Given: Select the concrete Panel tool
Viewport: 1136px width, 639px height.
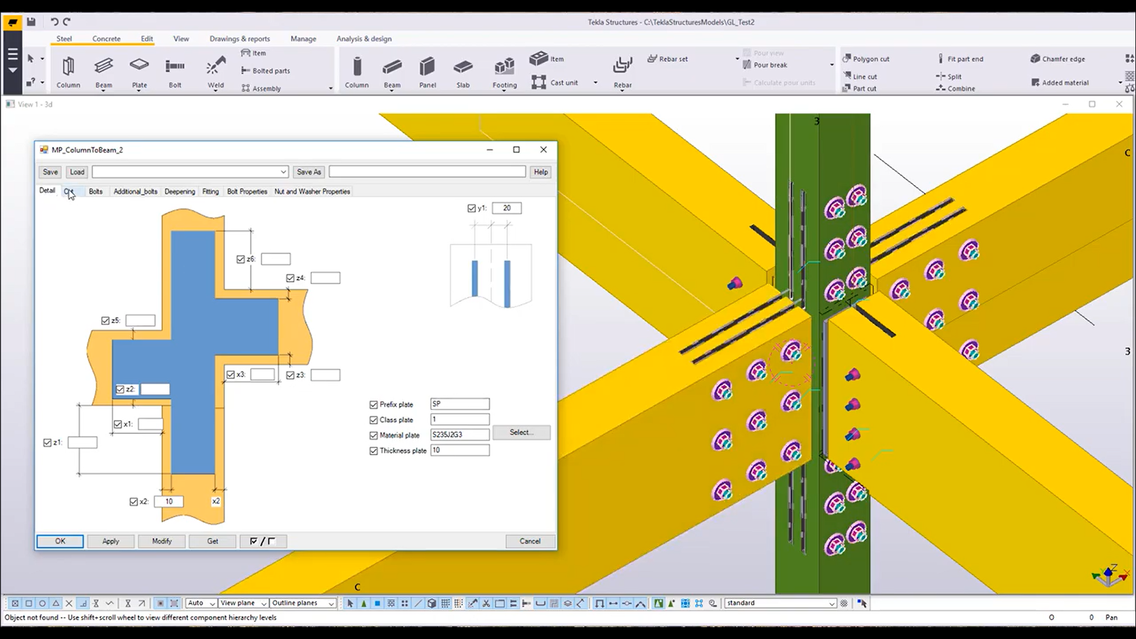Looking at the screenshot, I should click(427, 72).
